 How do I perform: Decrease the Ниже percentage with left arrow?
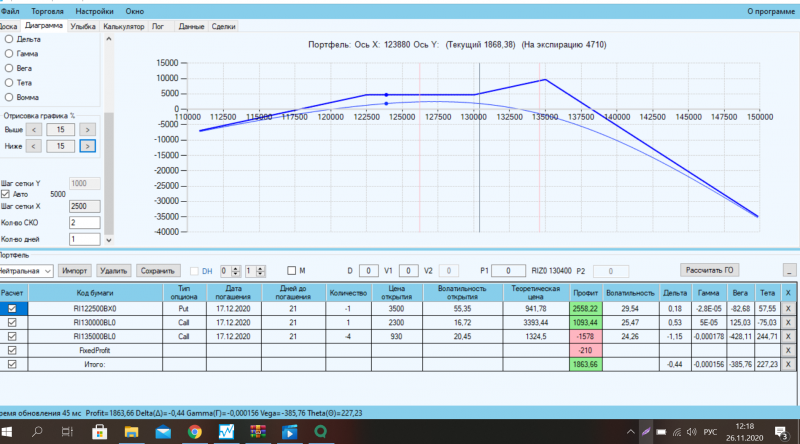[x=34, y=146]
